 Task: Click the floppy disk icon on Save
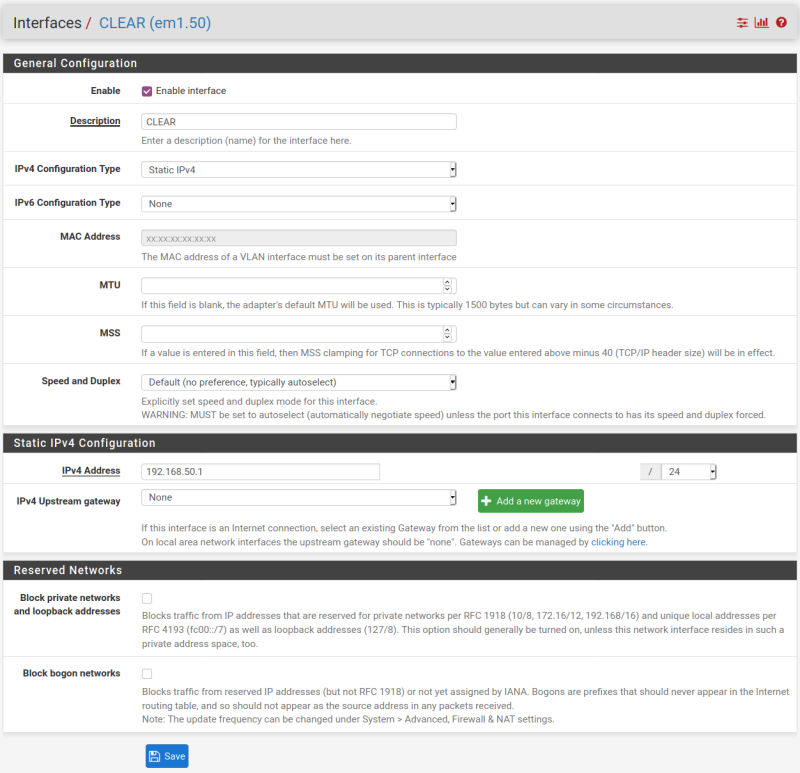pyautogui.click(x=155, y=756)
